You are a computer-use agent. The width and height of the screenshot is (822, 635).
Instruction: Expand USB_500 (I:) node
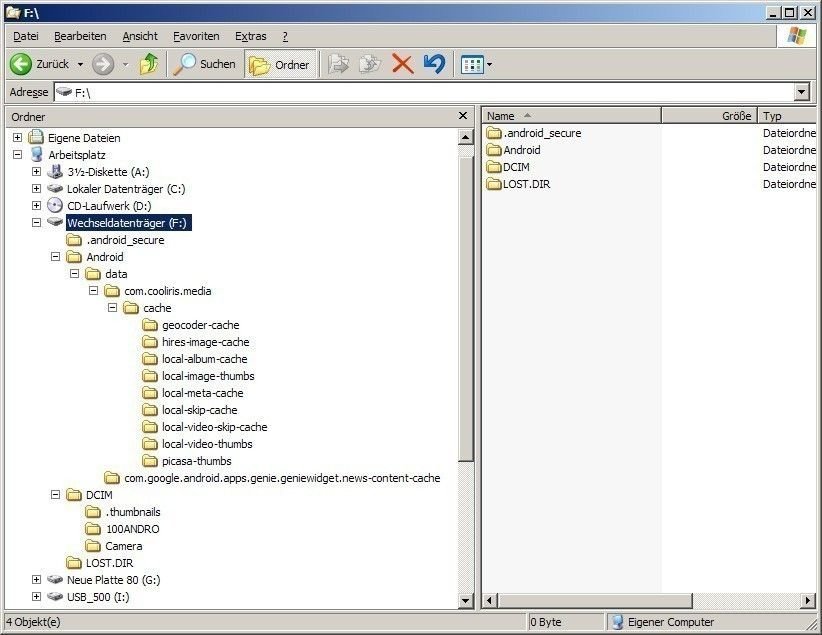(x=36, y=596)
